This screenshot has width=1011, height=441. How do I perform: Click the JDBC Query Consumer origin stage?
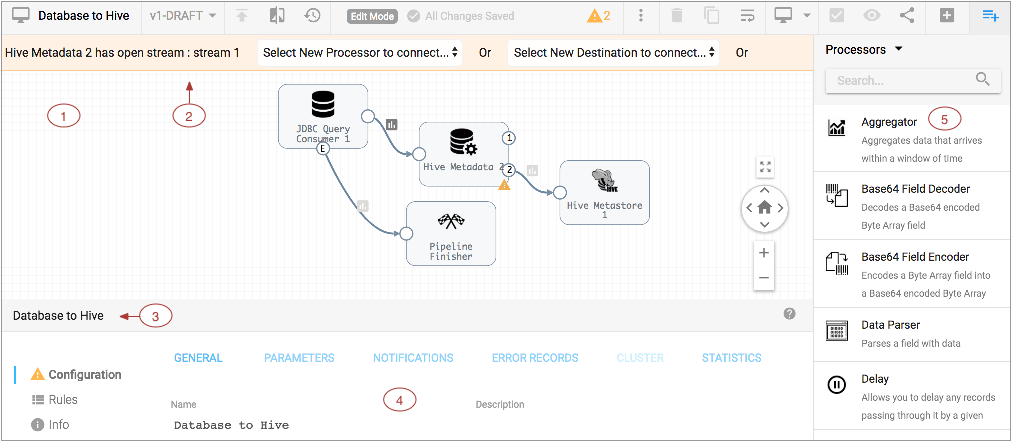322,116
